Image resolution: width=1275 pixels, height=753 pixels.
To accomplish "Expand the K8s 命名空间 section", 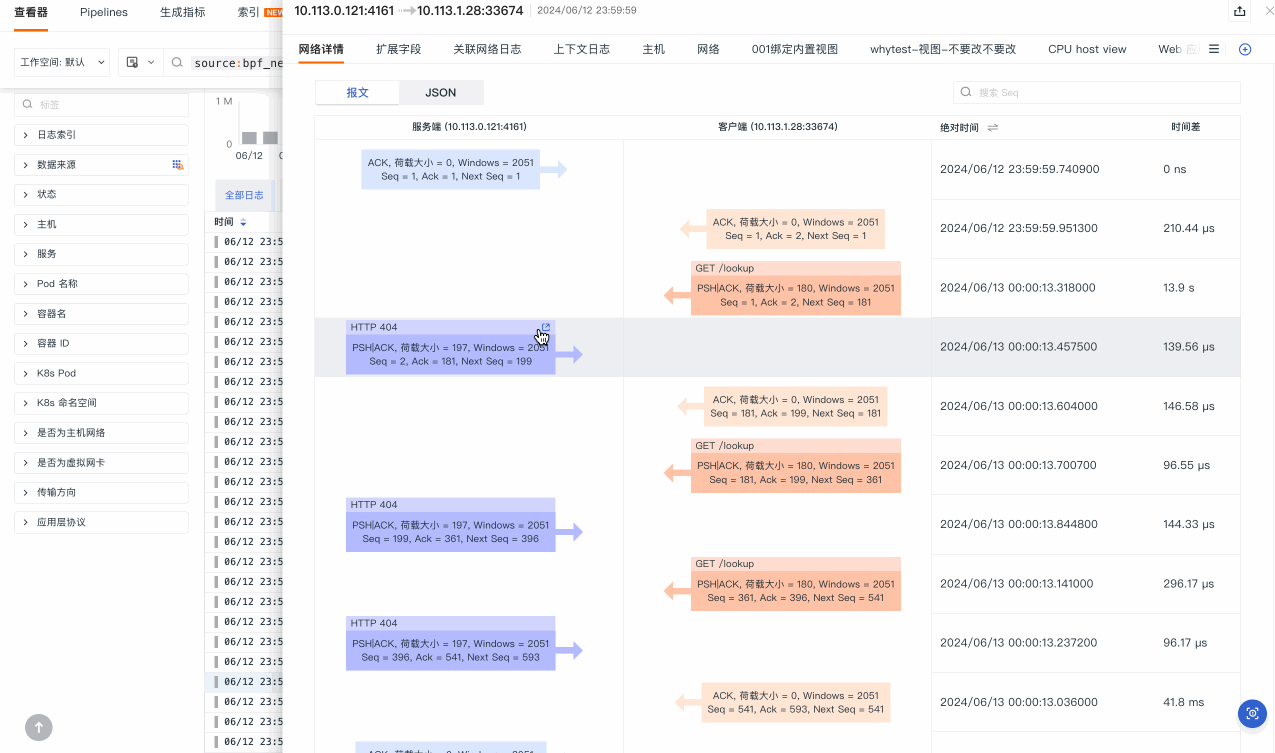I will (101, 403).
